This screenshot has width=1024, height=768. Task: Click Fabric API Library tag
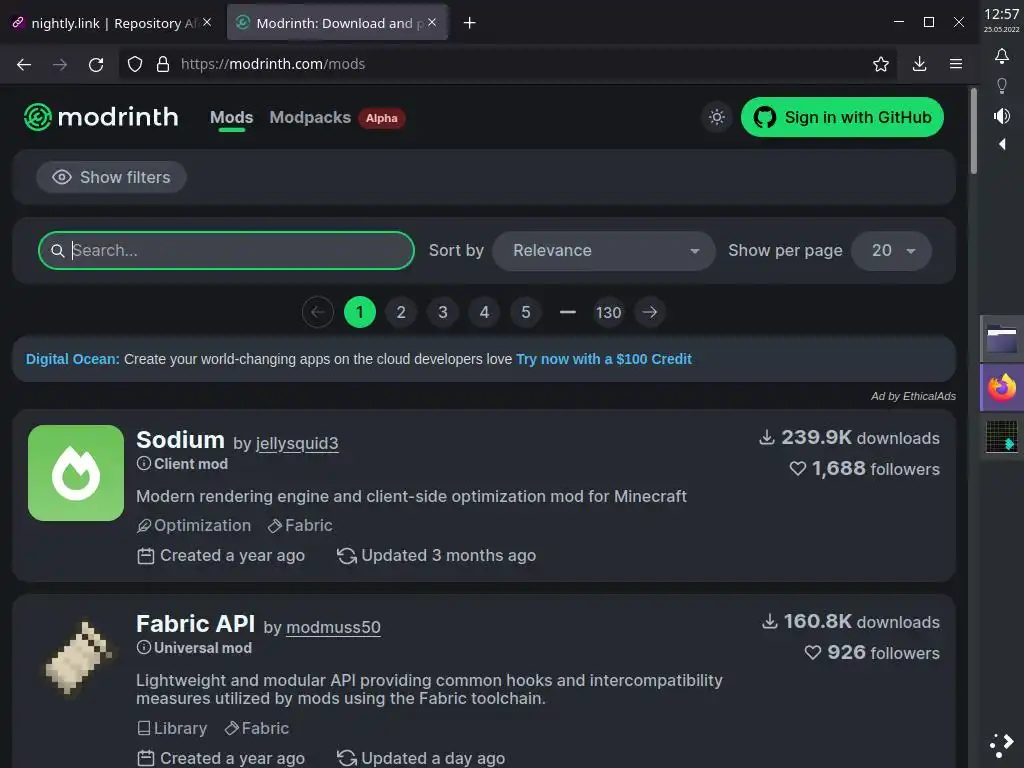click(x=172, y=728)
